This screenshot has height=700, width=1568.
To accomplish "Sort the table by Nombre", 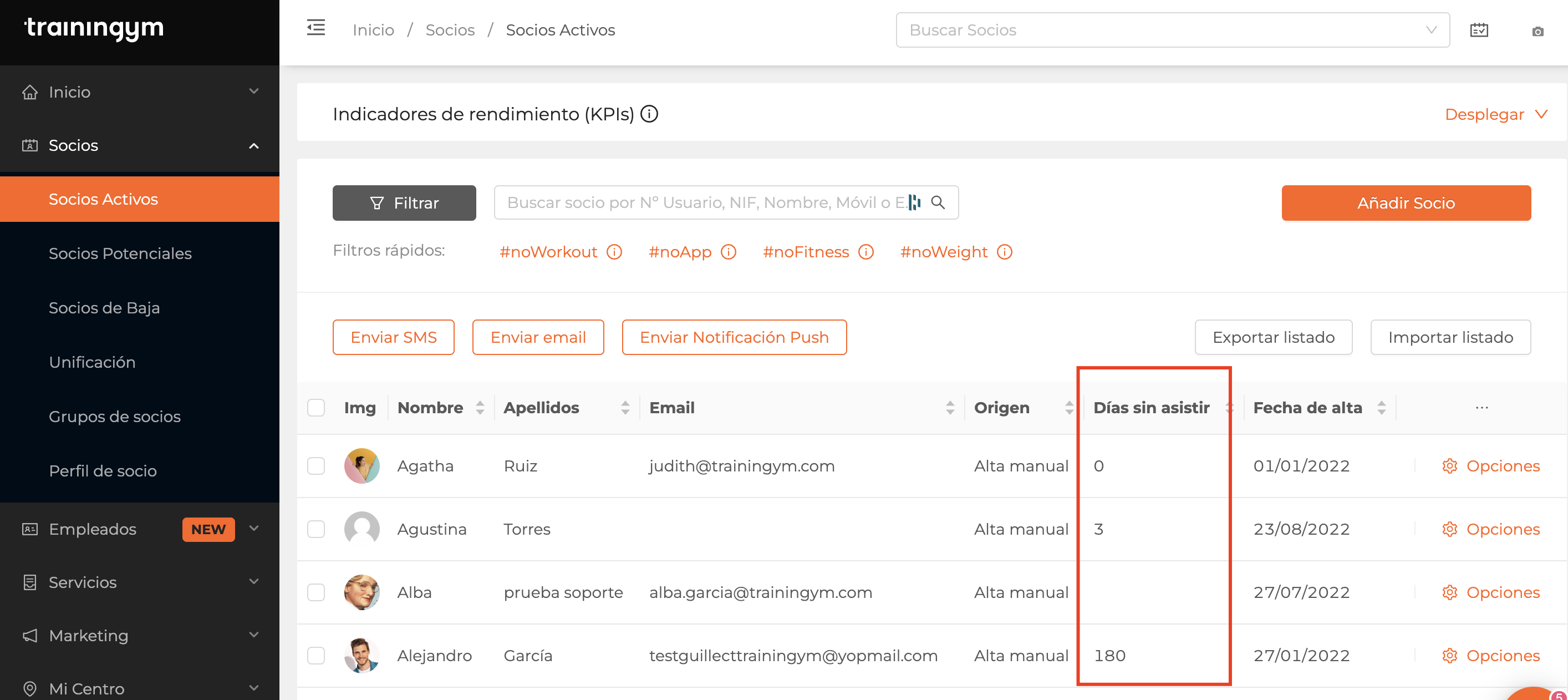I will pyautogui.click(x=480, y=408).
